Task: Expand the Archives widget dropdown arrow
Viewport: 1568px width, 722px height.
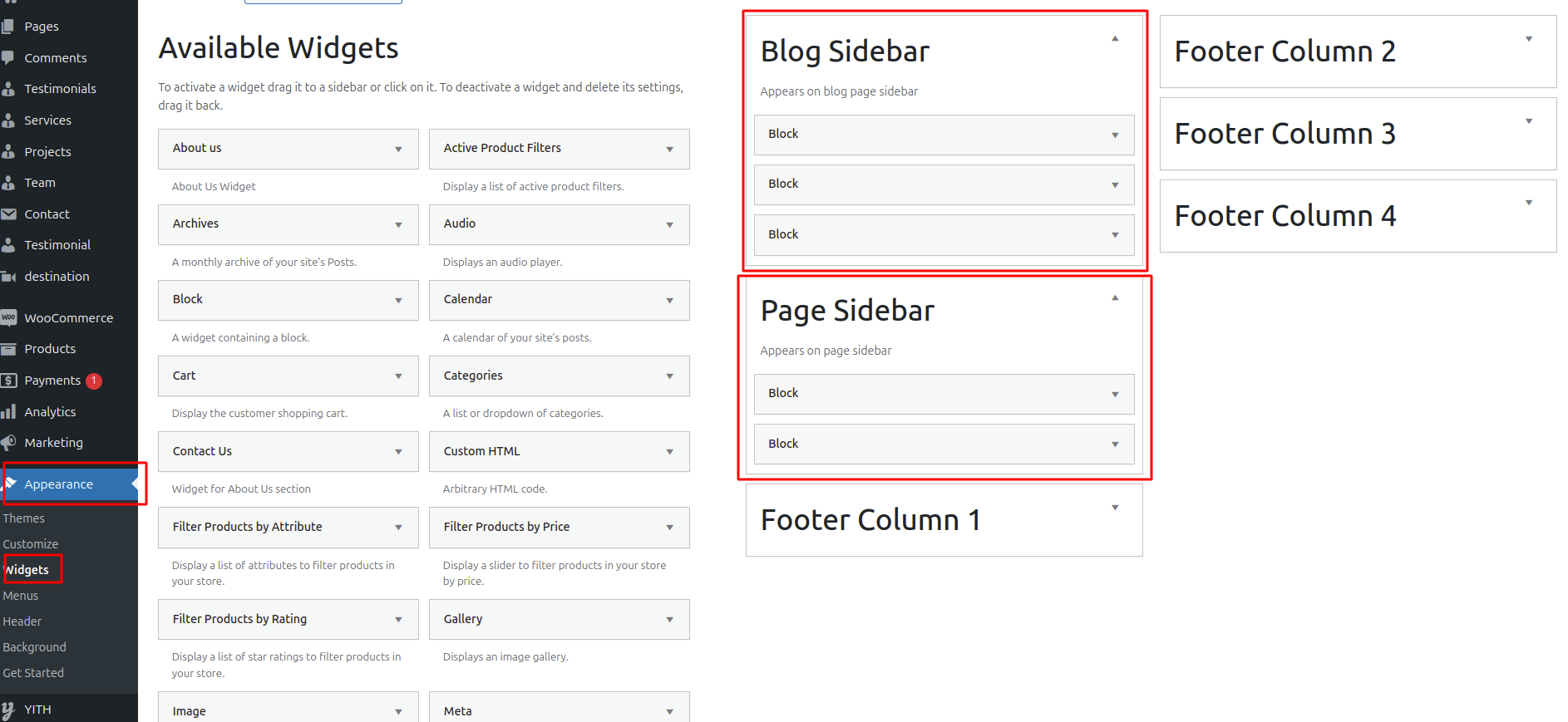Action: 398,225
